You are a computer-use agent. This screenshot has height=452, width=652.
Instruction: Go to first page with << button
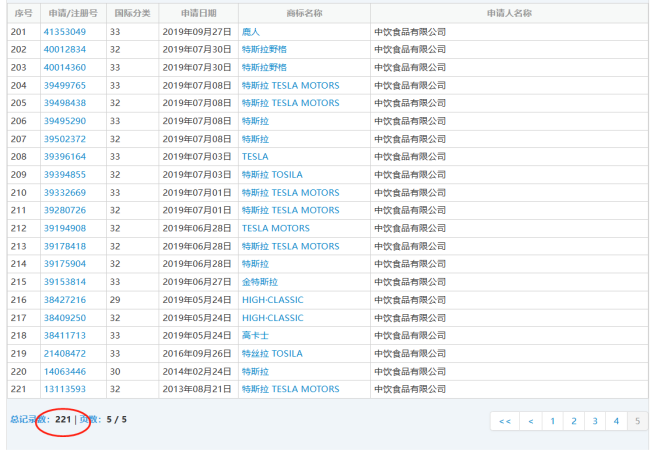click(x=505, y=421)
